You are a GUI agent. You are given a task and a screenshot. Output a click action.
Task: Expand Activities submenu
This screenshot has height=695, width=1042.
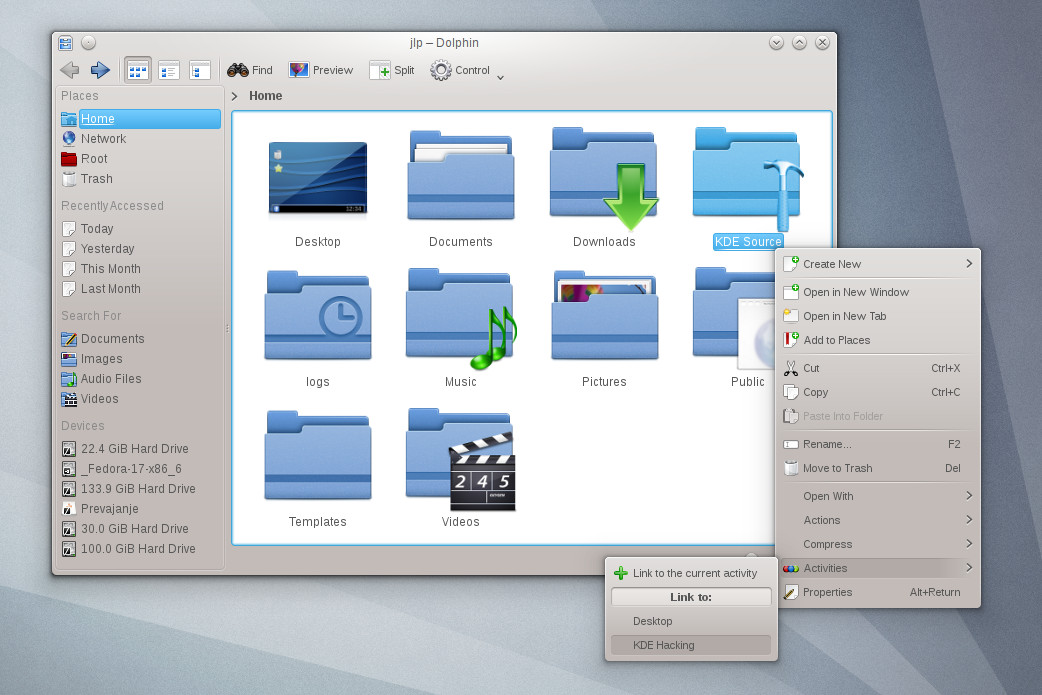[x=878, y=568]
